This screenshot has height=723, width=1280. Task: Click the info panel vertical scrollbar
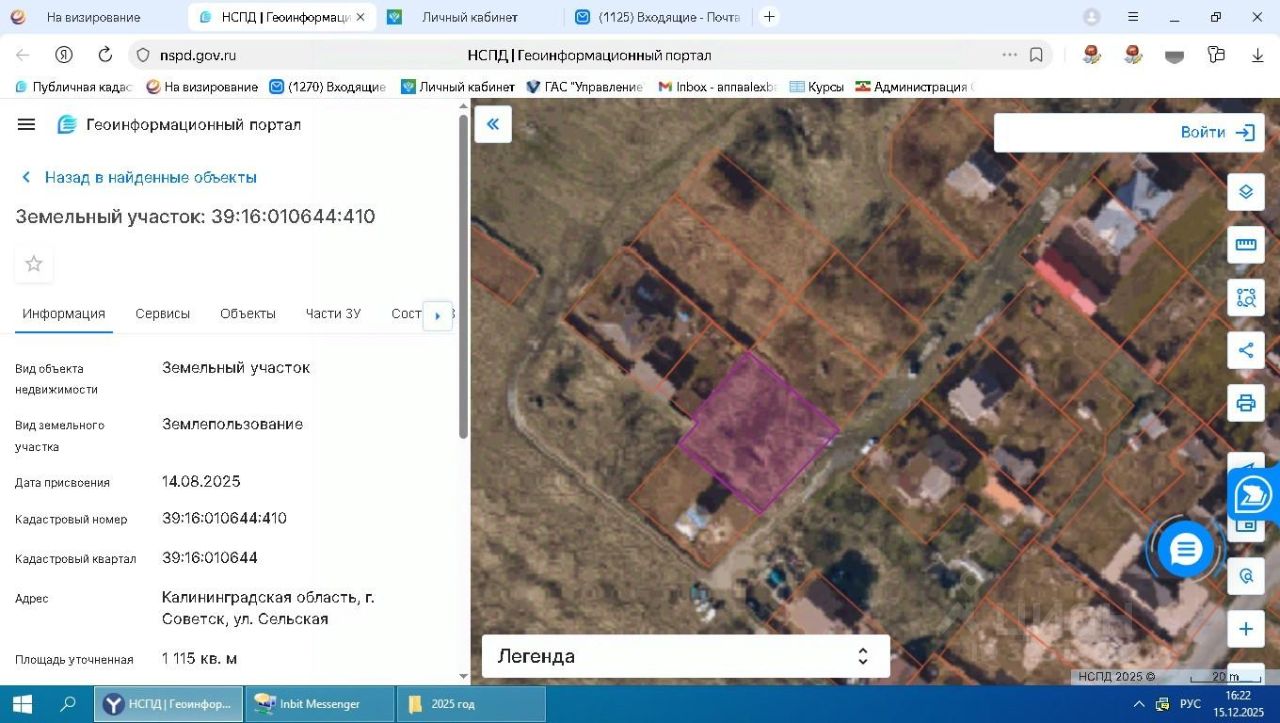point(463,276)
